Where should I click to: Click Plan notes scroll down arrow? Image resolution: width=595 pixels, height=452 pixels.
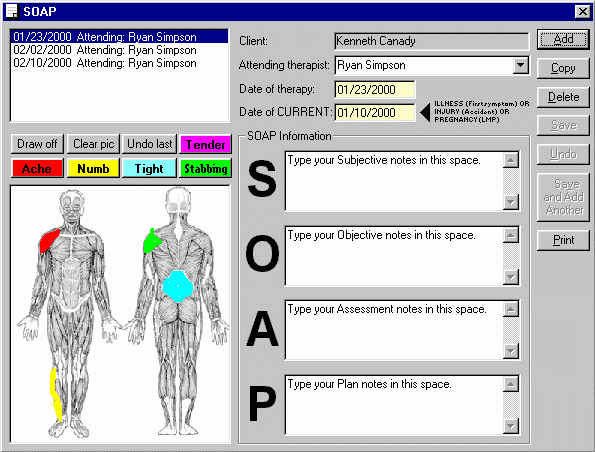[x=511, y=426]
